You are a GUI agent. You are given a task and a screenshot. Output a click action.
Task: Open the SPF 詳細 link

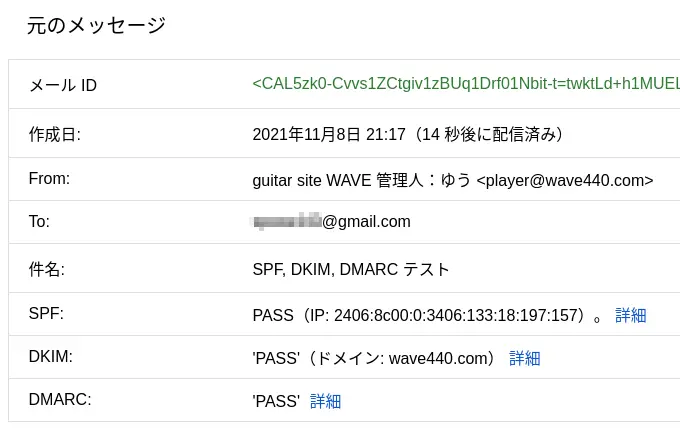631,315
